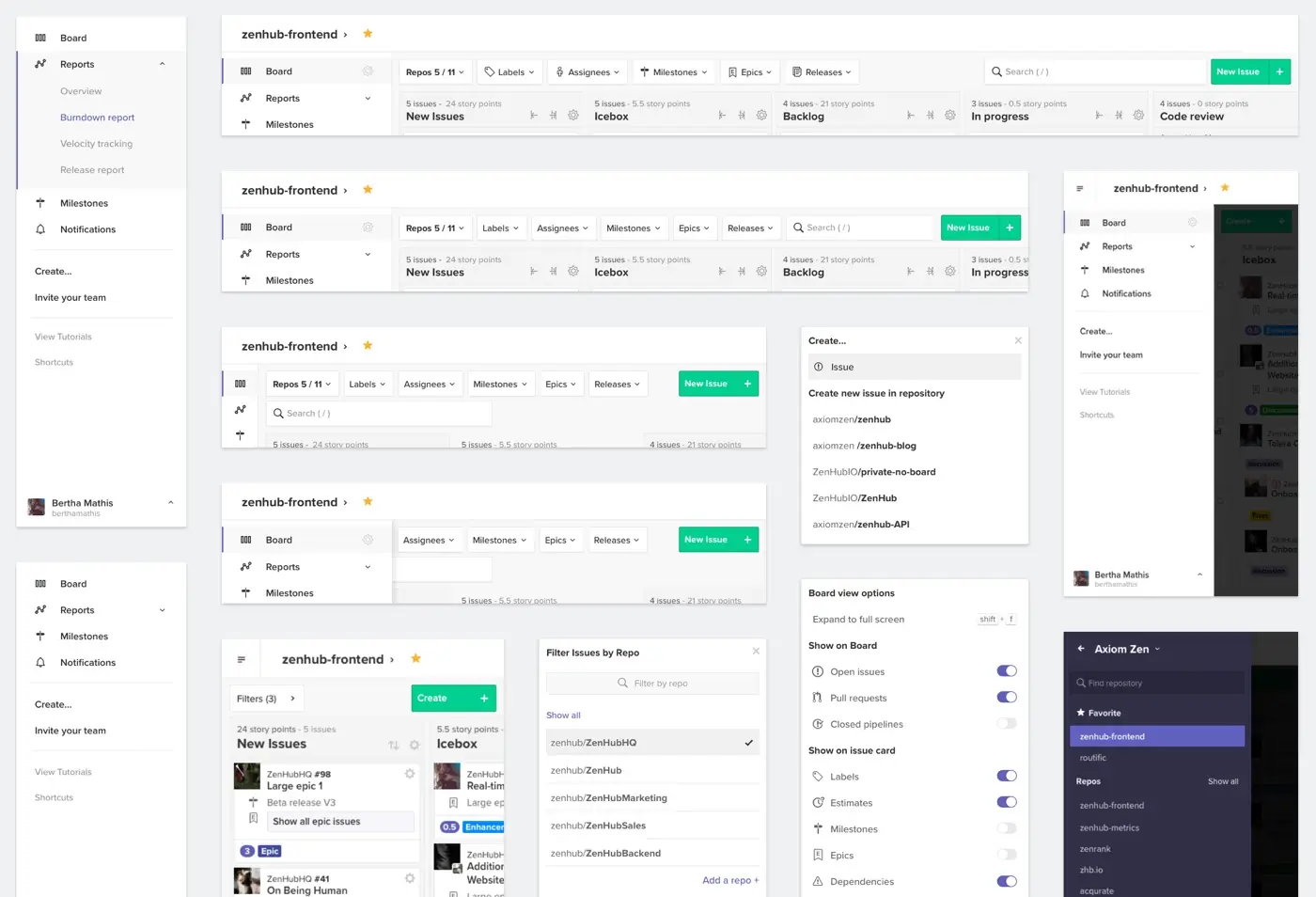Toggle the Pull requests switch

(x=1007, y=698)
